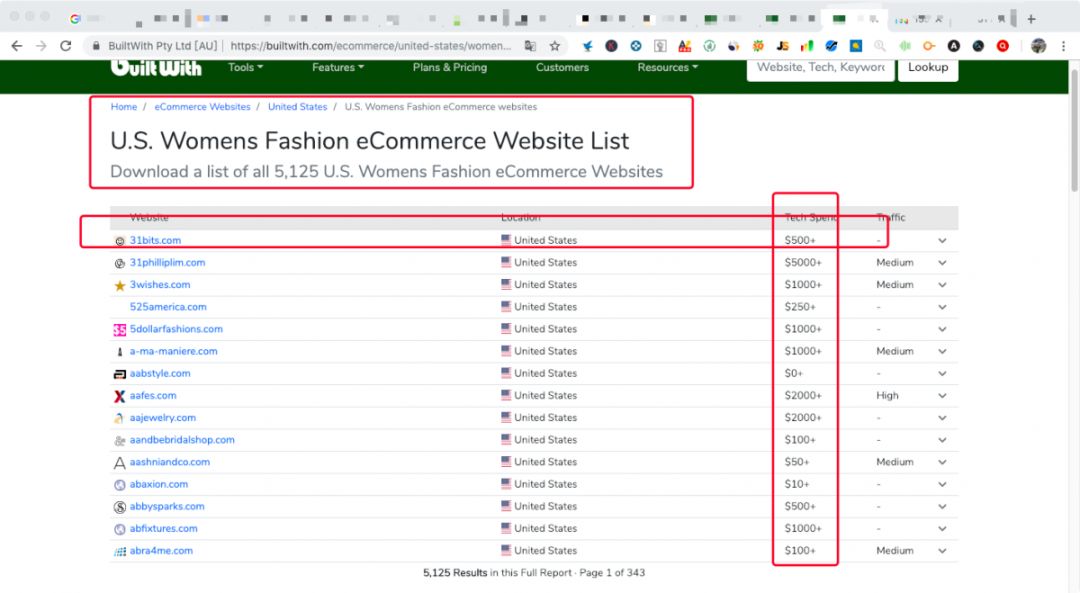Open the aajewelry.com link
1080x593 pixels.
(163, 417)
